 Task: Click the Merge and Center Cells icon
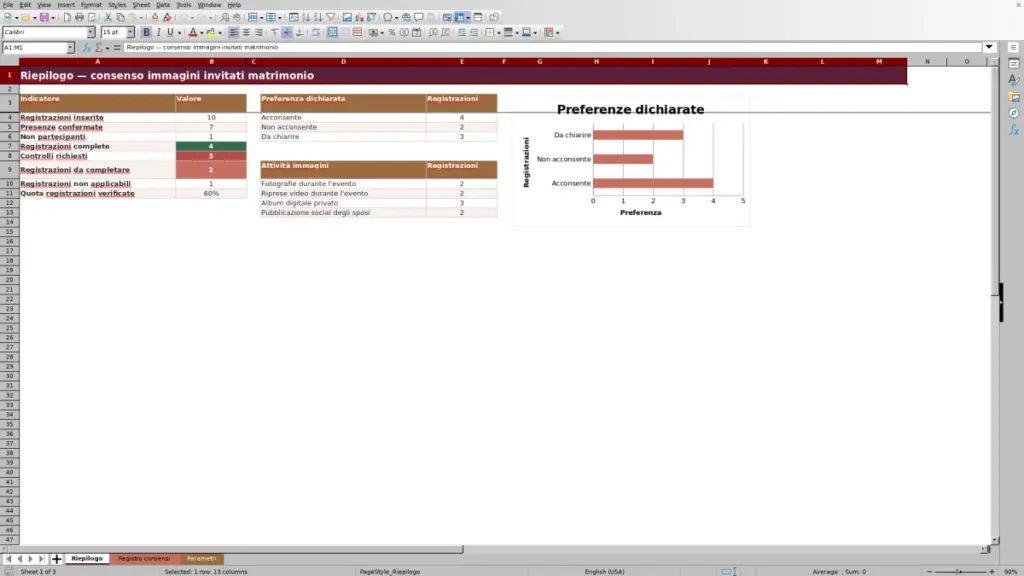pos(332,33)
